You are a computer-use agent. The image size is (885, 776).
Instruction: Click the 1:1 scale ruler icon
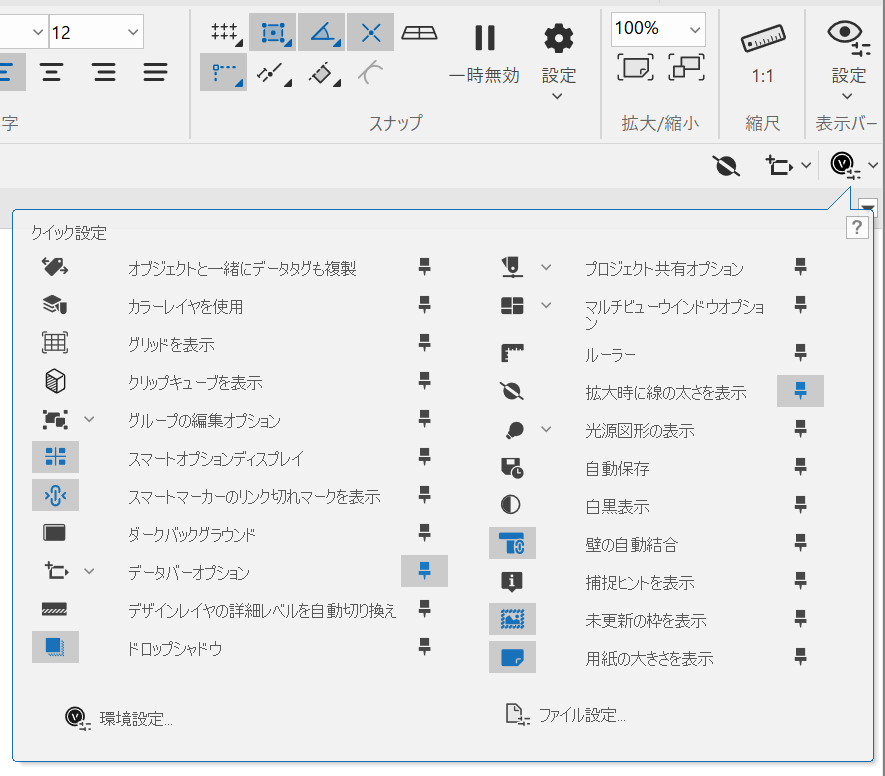click(763, 40)
